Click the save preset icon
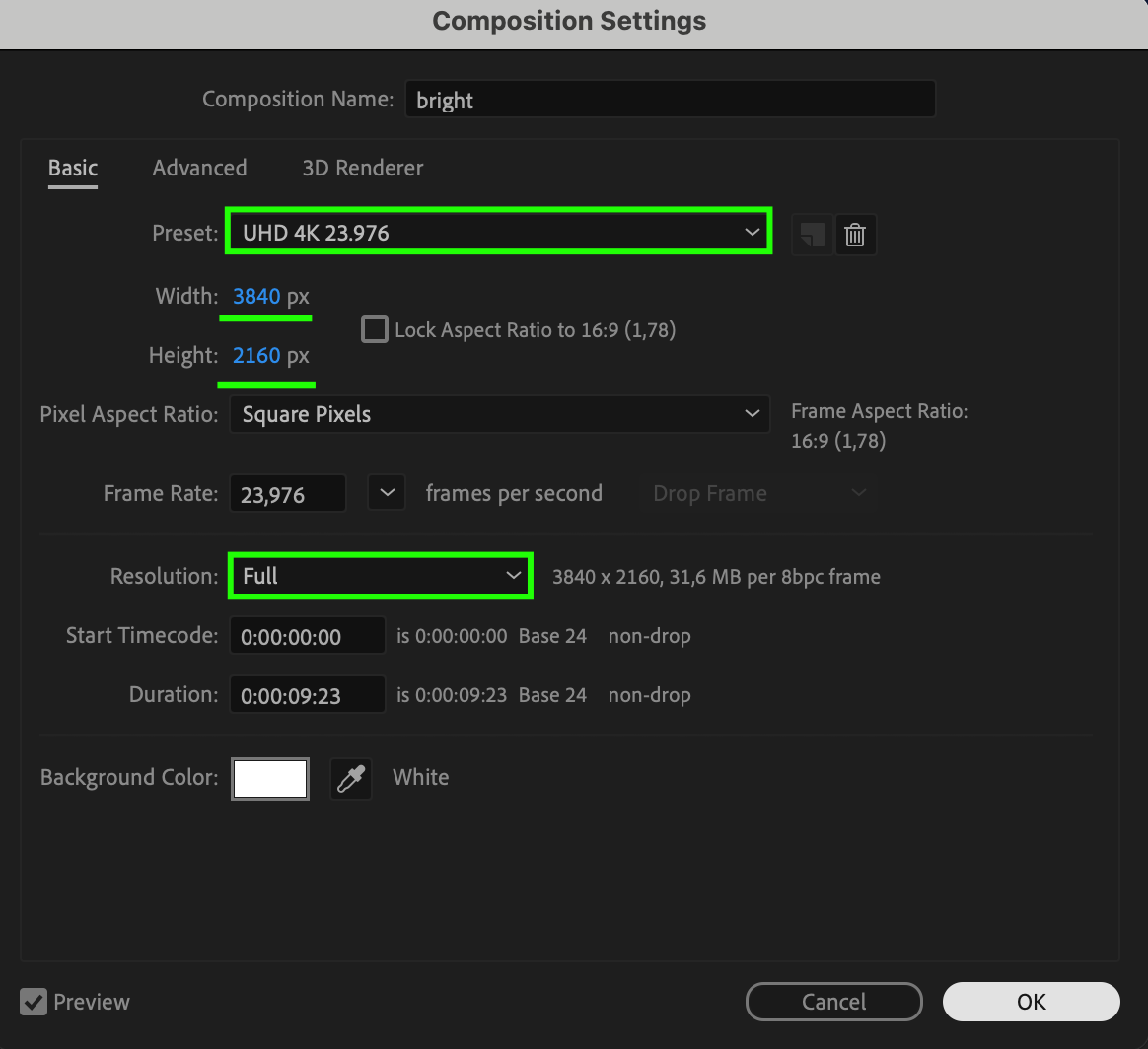 812,236
